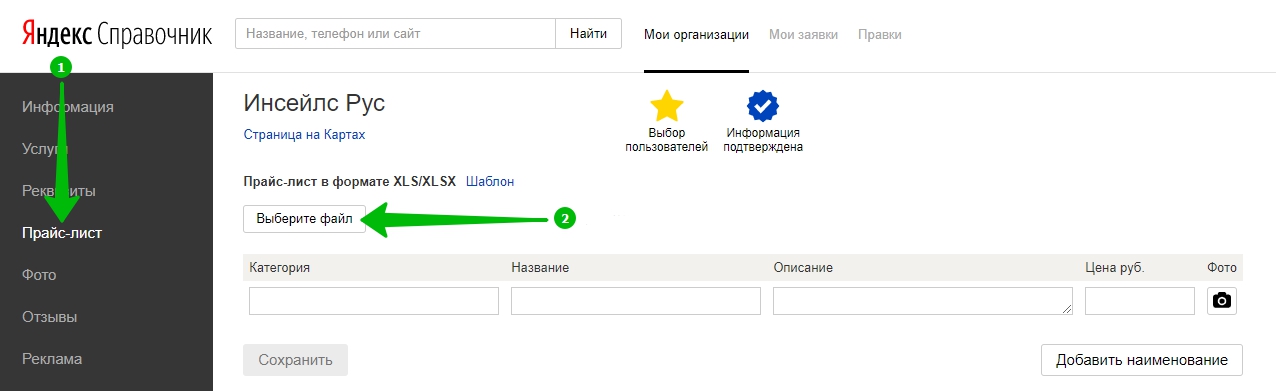Open Страница на Картах link
The width and height of the screenshot is (1276, 391).
coord(304,134)
